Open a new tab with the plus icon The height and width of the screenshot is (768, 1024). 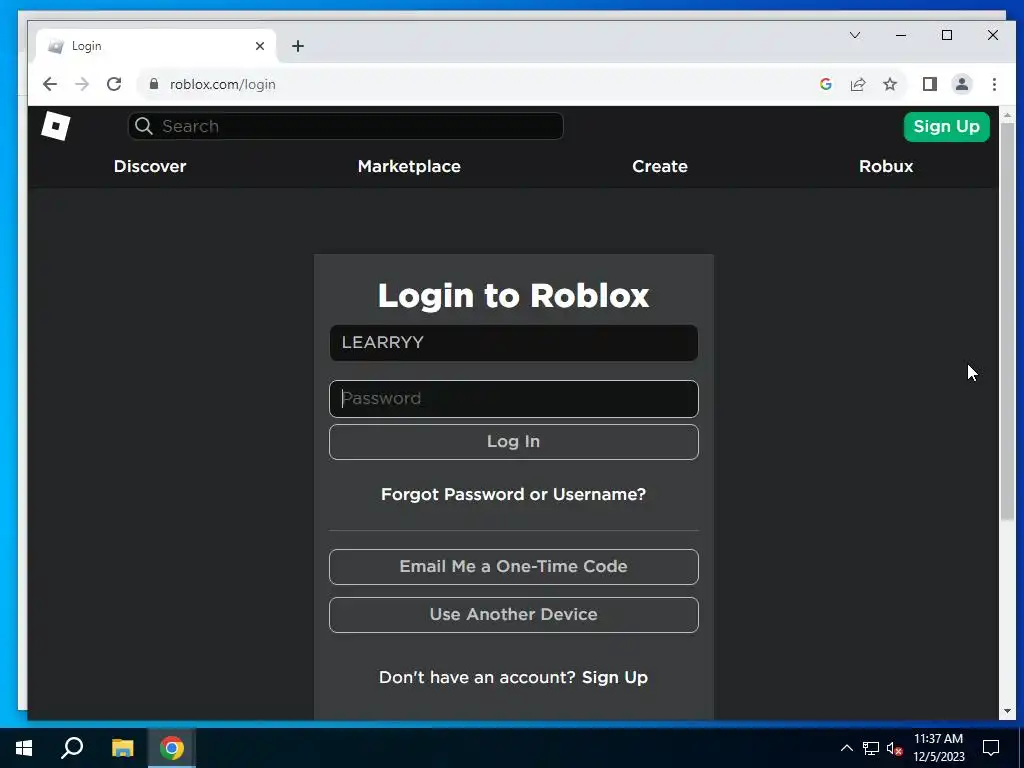pos(298,46)
